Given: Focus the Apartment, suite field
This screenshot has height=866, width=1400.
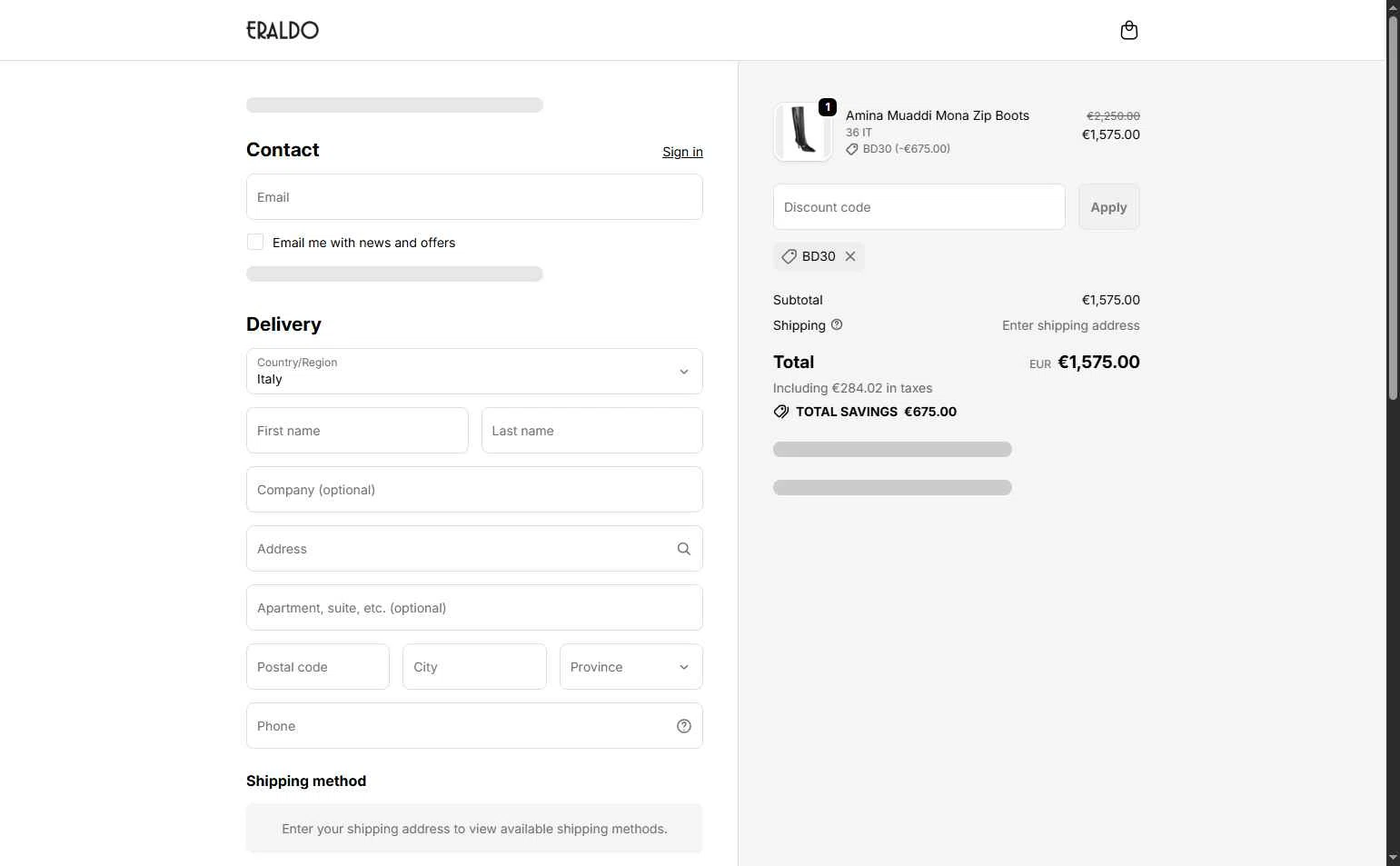Looking at the screenshot, I should point(474,608).
